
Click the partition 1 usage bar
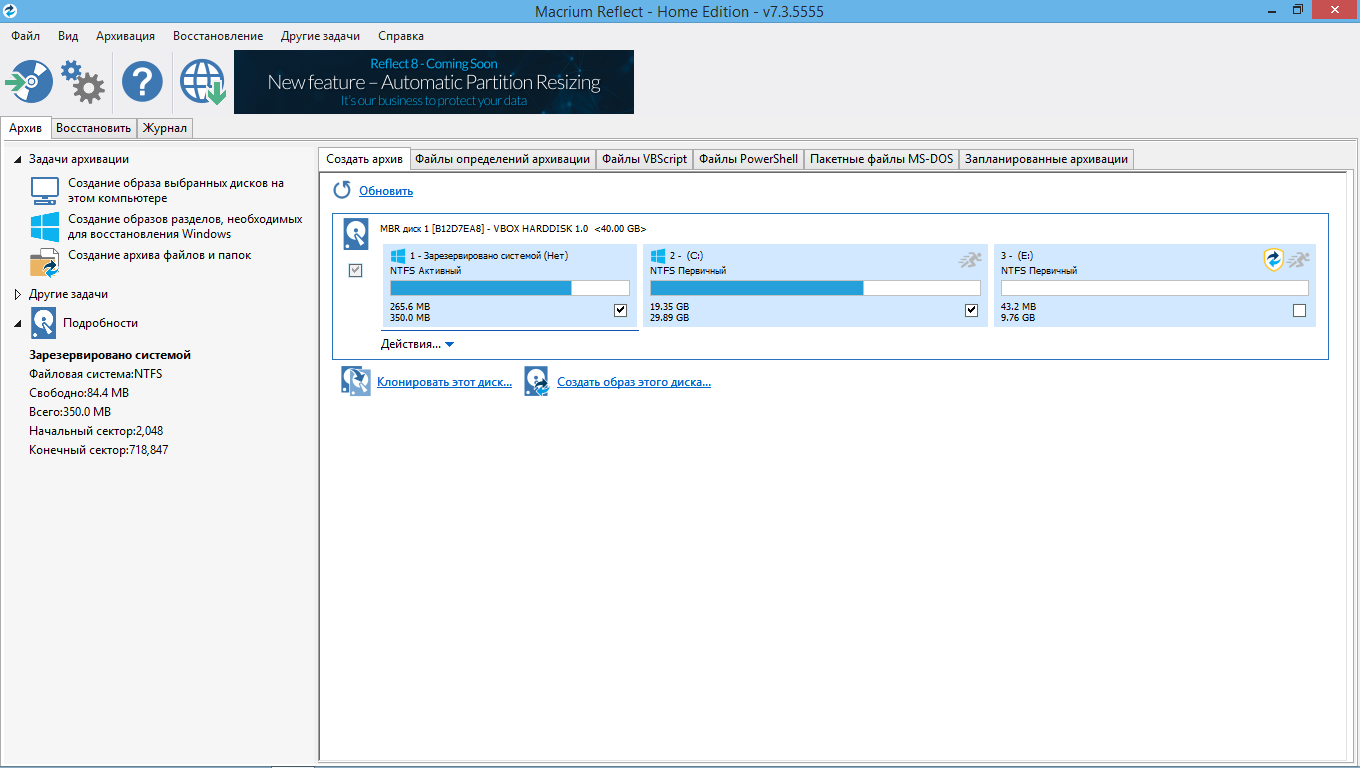510,288
